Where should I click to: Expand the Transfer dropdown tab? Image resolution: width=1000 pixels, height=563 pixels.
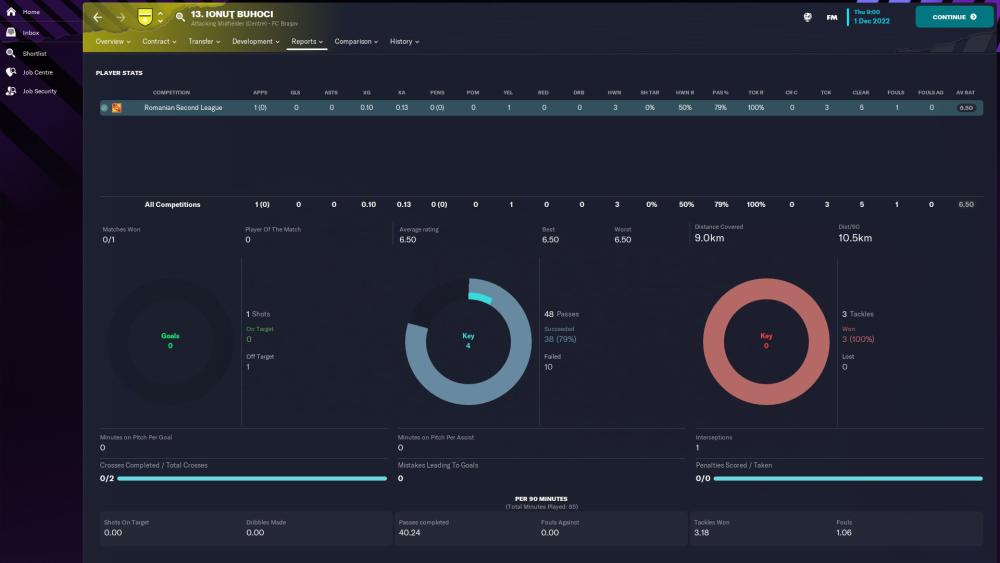click(x=204, y=42)
